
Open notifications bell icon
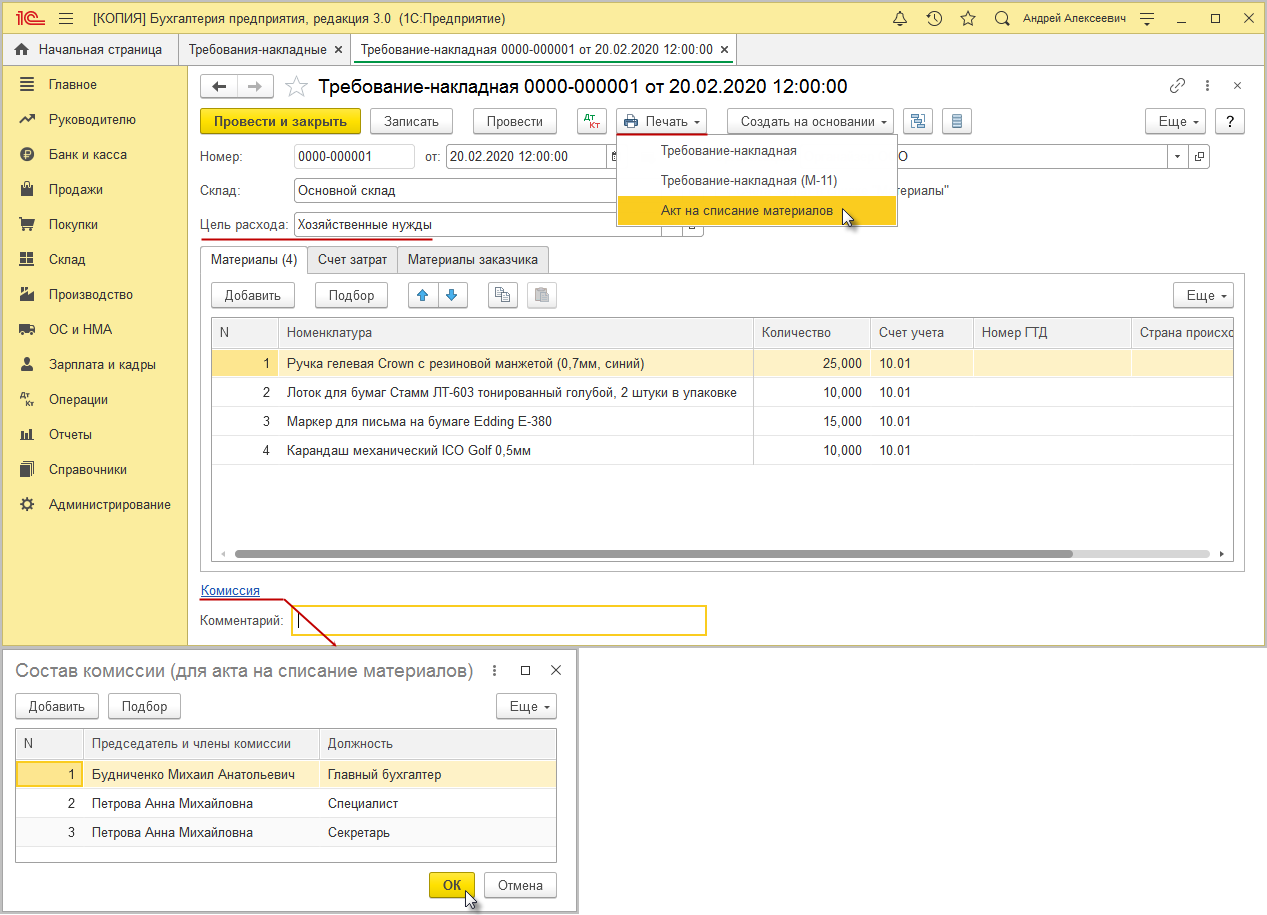click(x=900, y=19)
